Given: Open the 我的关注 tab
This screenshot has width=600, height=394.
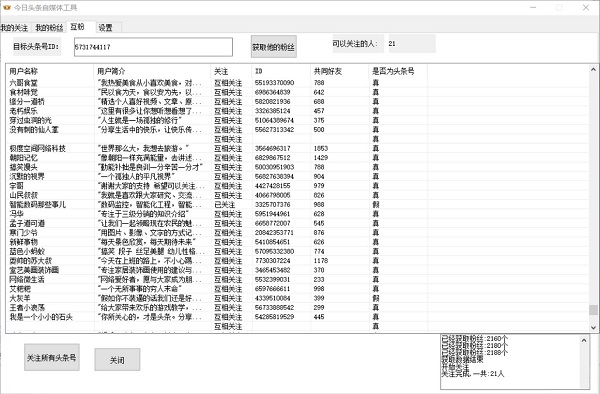Looking at the screenshot, I should (x=14, y=28).
